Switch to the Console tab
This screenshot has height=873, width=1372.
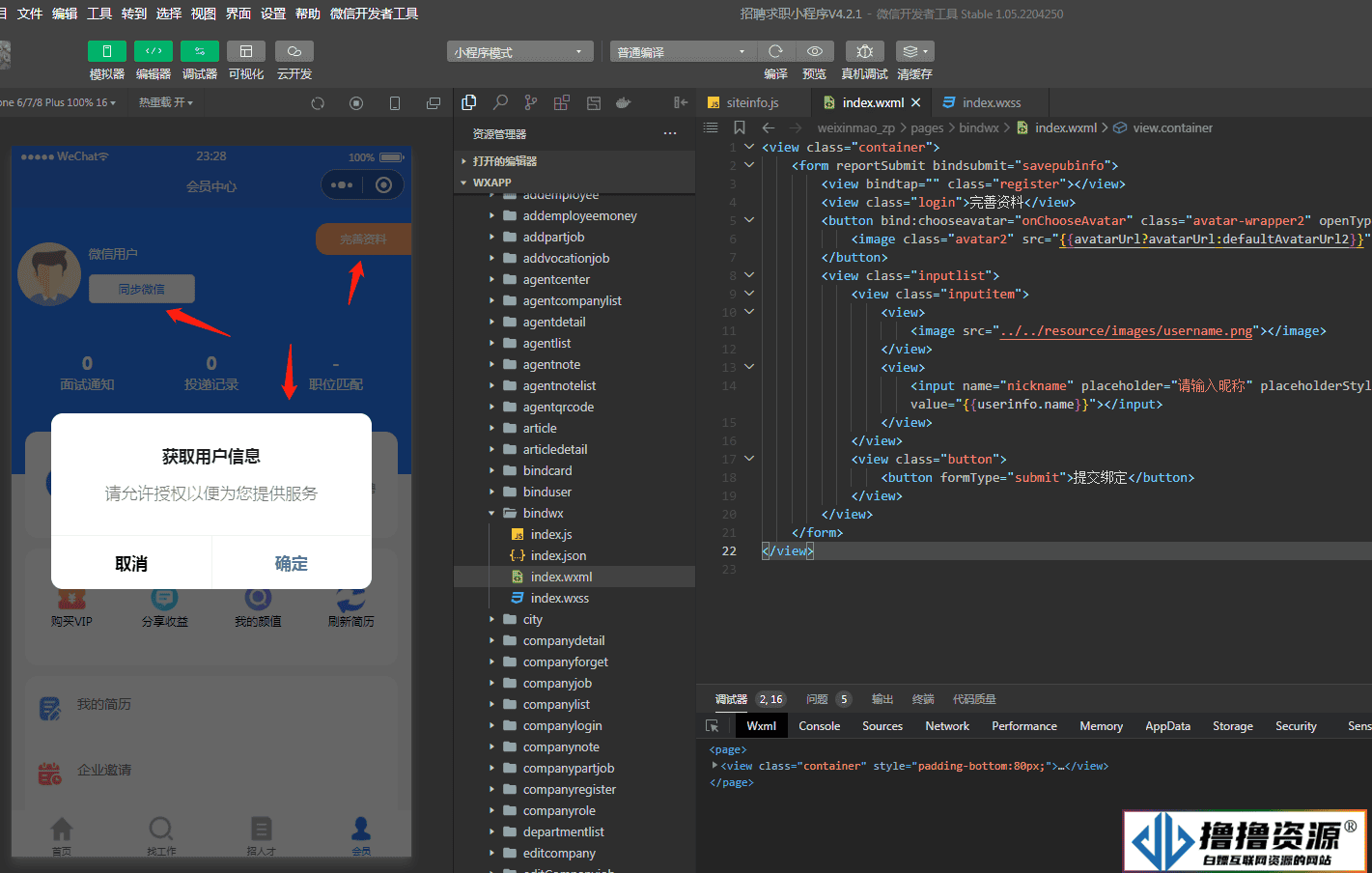[x=819, y=726]
